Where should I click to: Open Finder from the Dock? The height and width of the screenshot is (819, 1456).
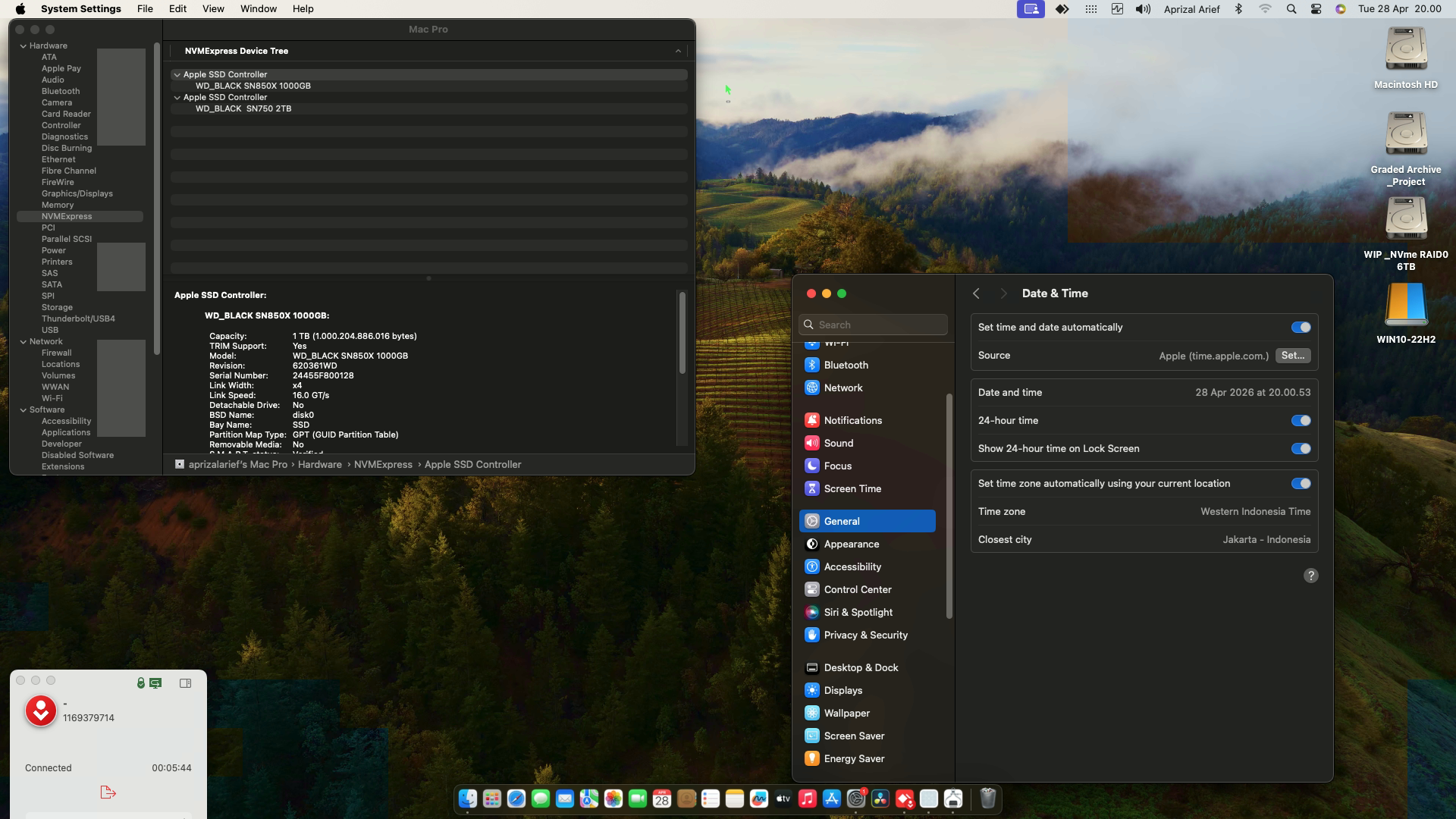(x=468, y=799)
